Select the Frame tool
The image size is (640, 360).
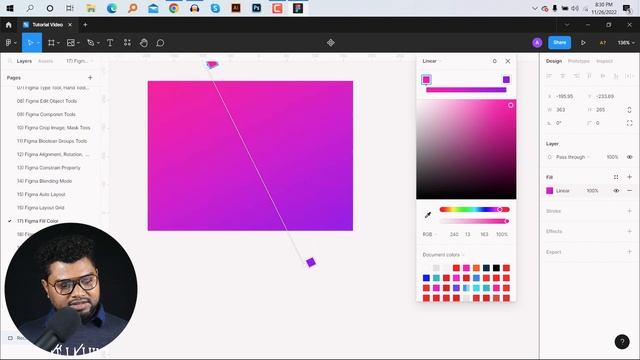pyautogui.click(x=51, y=42)
